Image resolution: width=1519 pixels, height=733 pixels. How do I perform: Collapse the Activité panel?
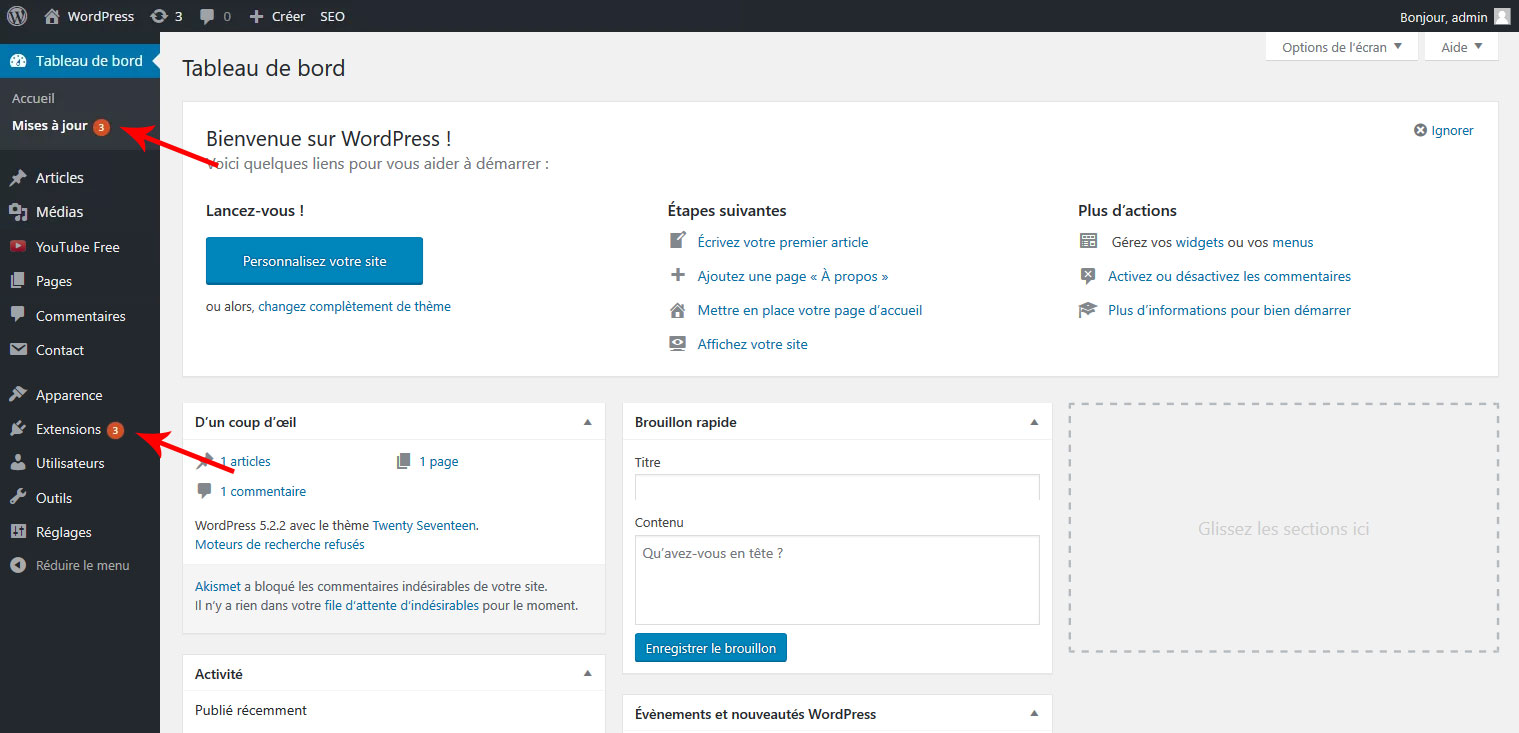pos(588,674)
